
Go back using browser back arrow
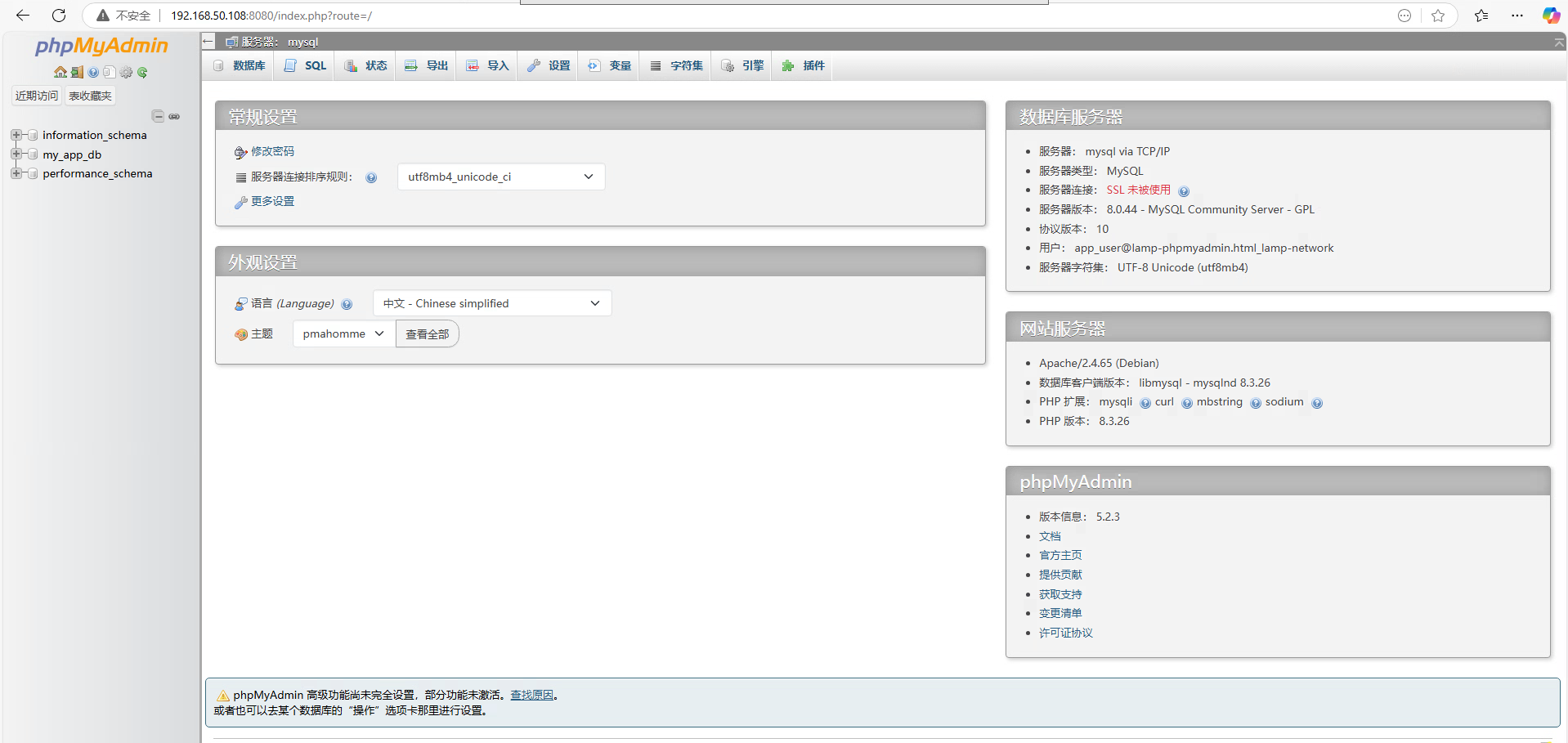pyautogui.click(x=23, y=16)
